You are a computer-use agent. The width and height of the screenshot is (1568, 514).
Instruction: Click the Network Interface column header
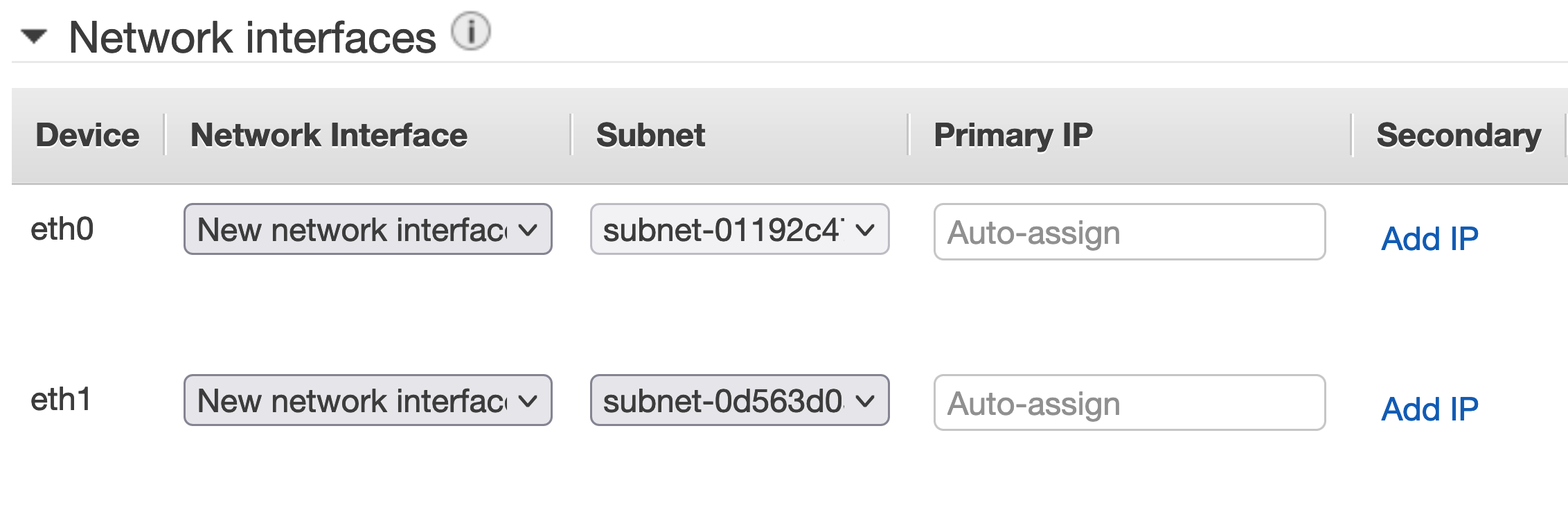[329, 135]
